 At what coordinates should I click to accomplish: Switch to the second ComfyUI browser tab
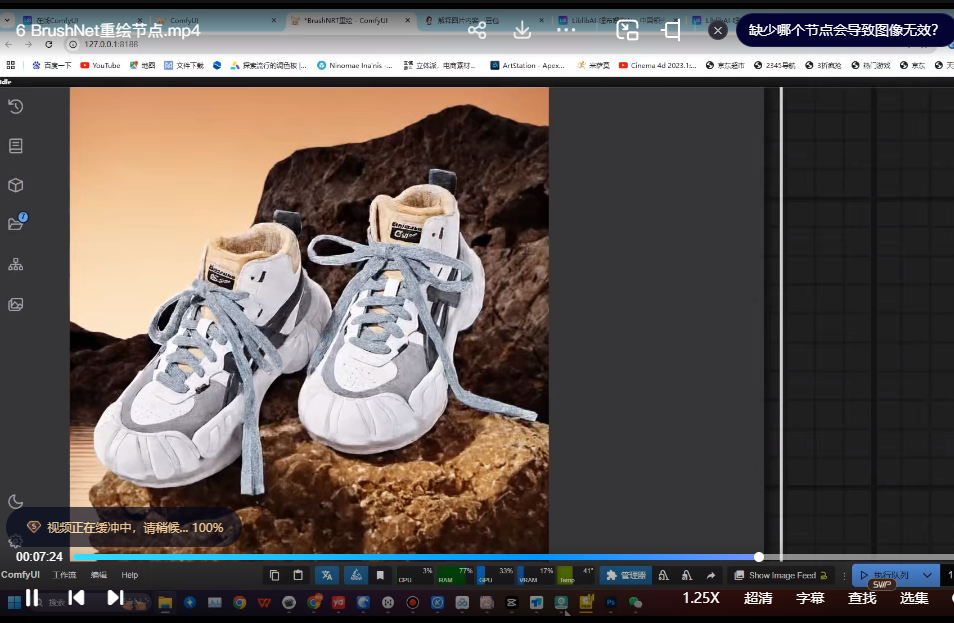[217, 21]
